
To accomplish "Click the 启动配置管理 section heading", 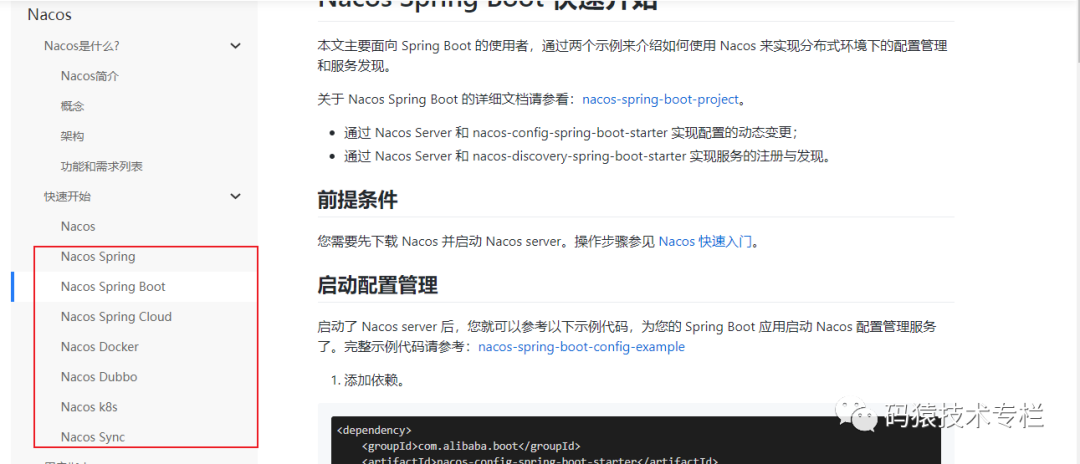I will [x=377, y=284].
